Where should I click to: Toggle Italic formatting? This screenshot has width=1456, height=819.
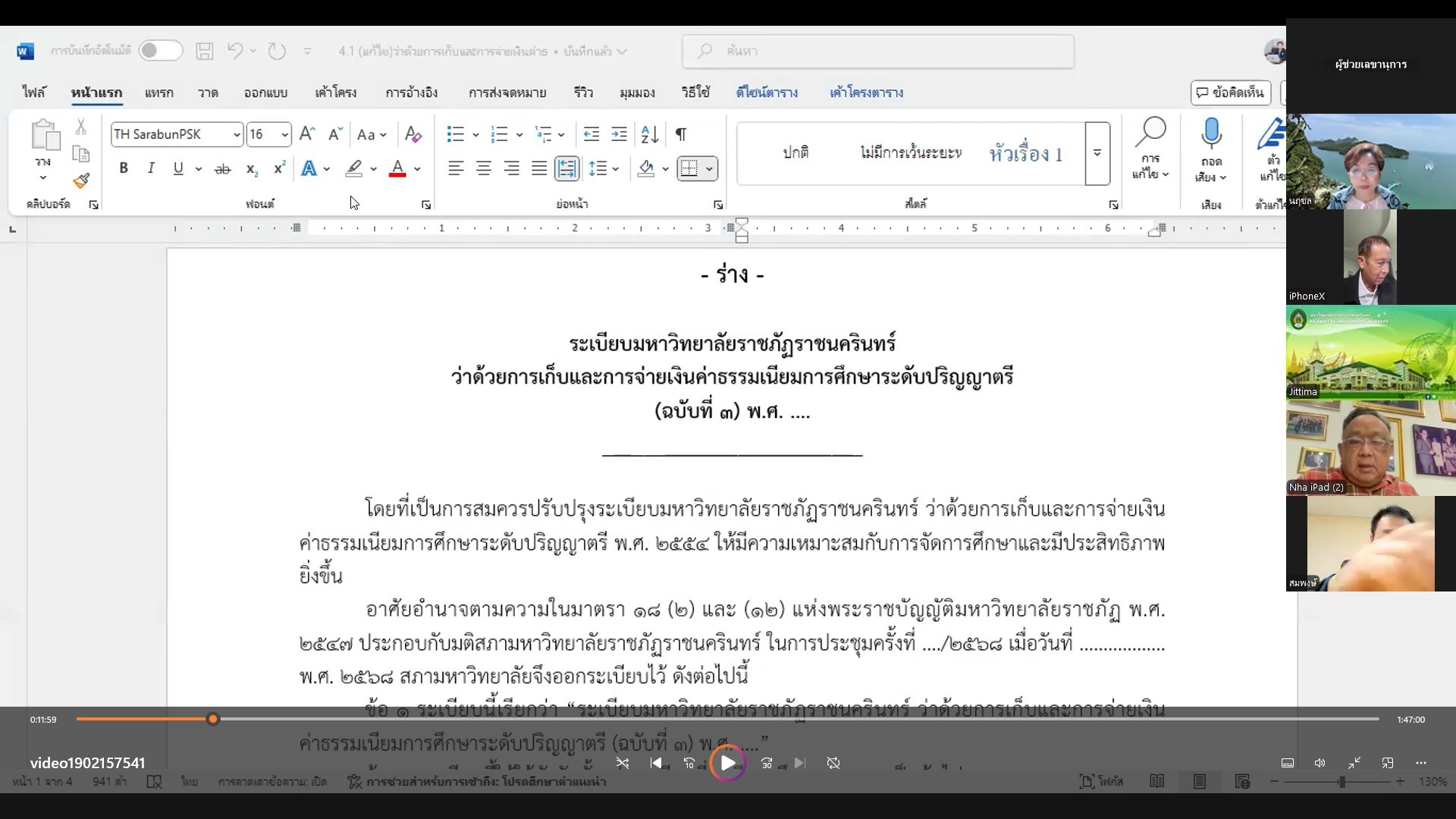click(151, 168)
